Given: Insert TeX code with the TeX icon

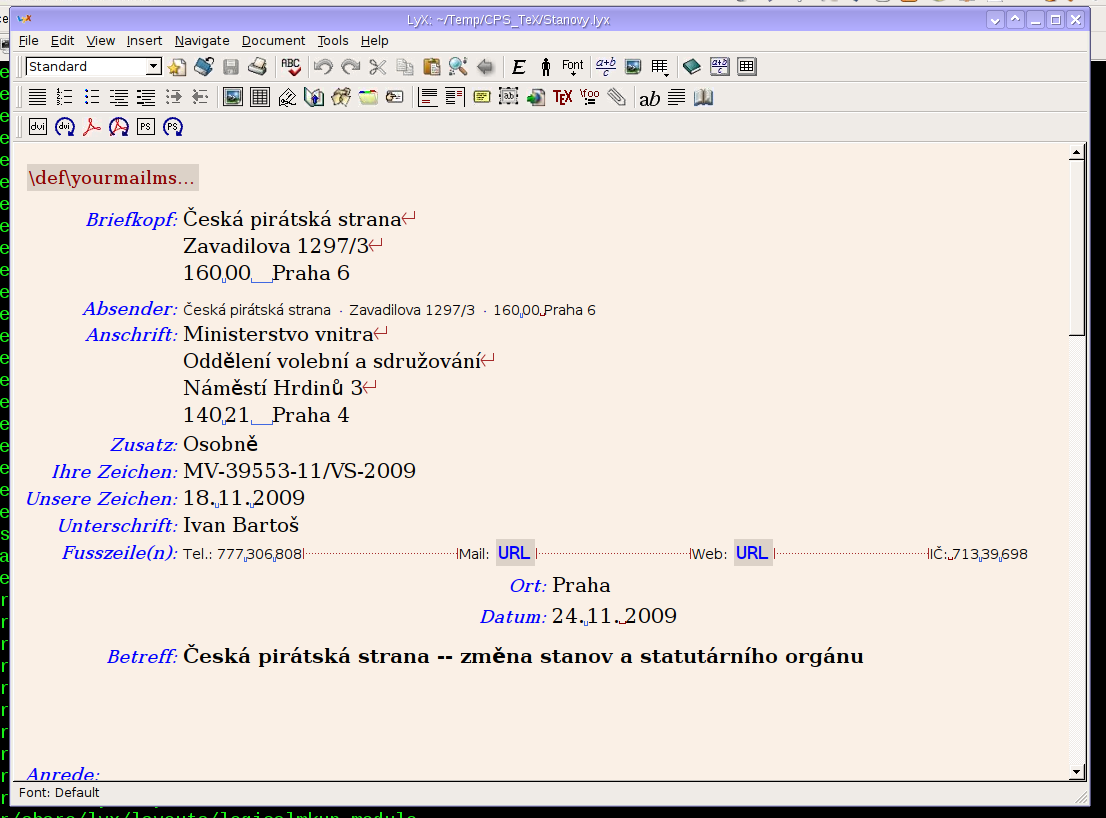Looking at the screenshot, I should pos(562,97).
